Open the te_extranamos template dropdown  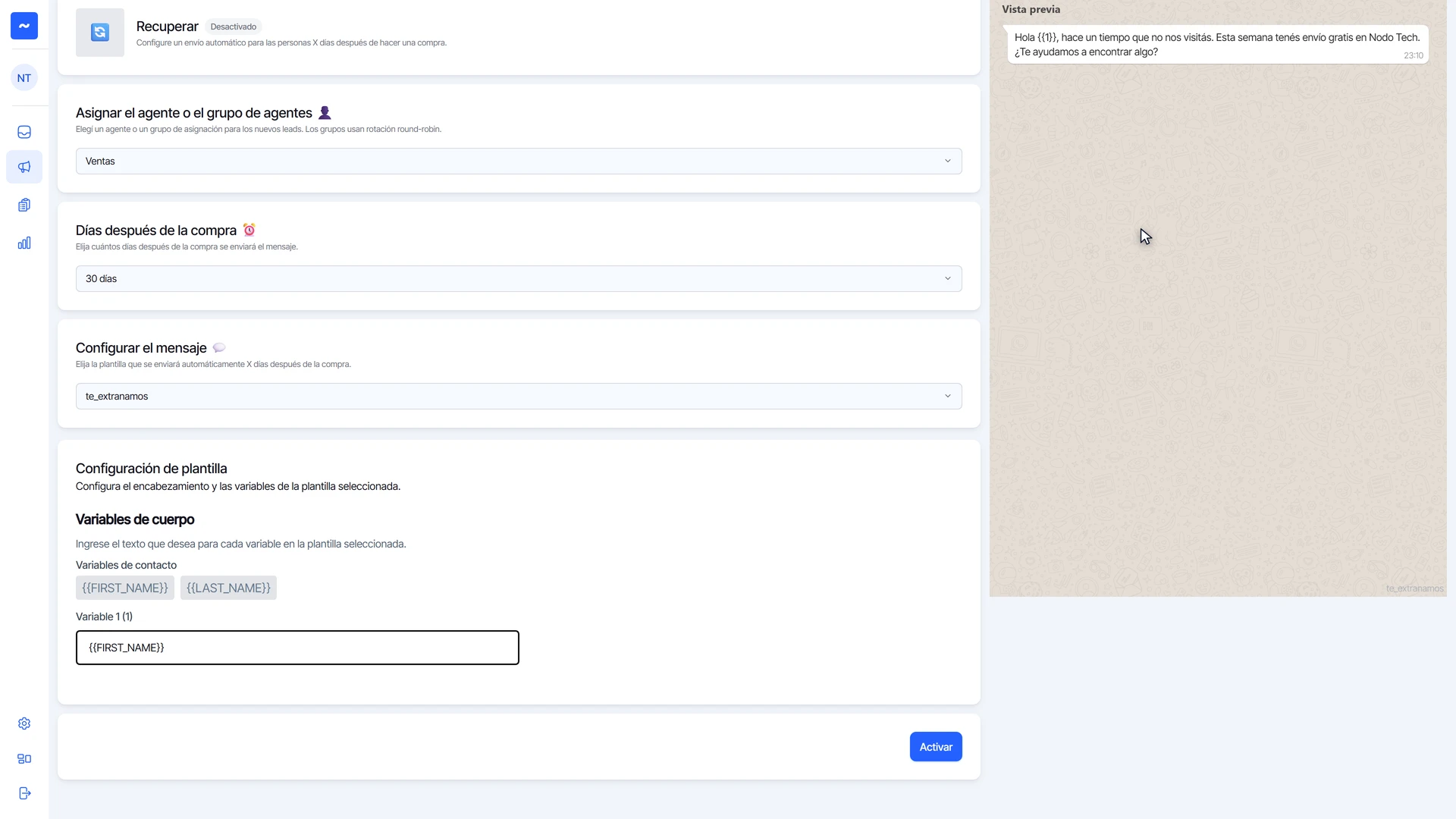(519, 396)
